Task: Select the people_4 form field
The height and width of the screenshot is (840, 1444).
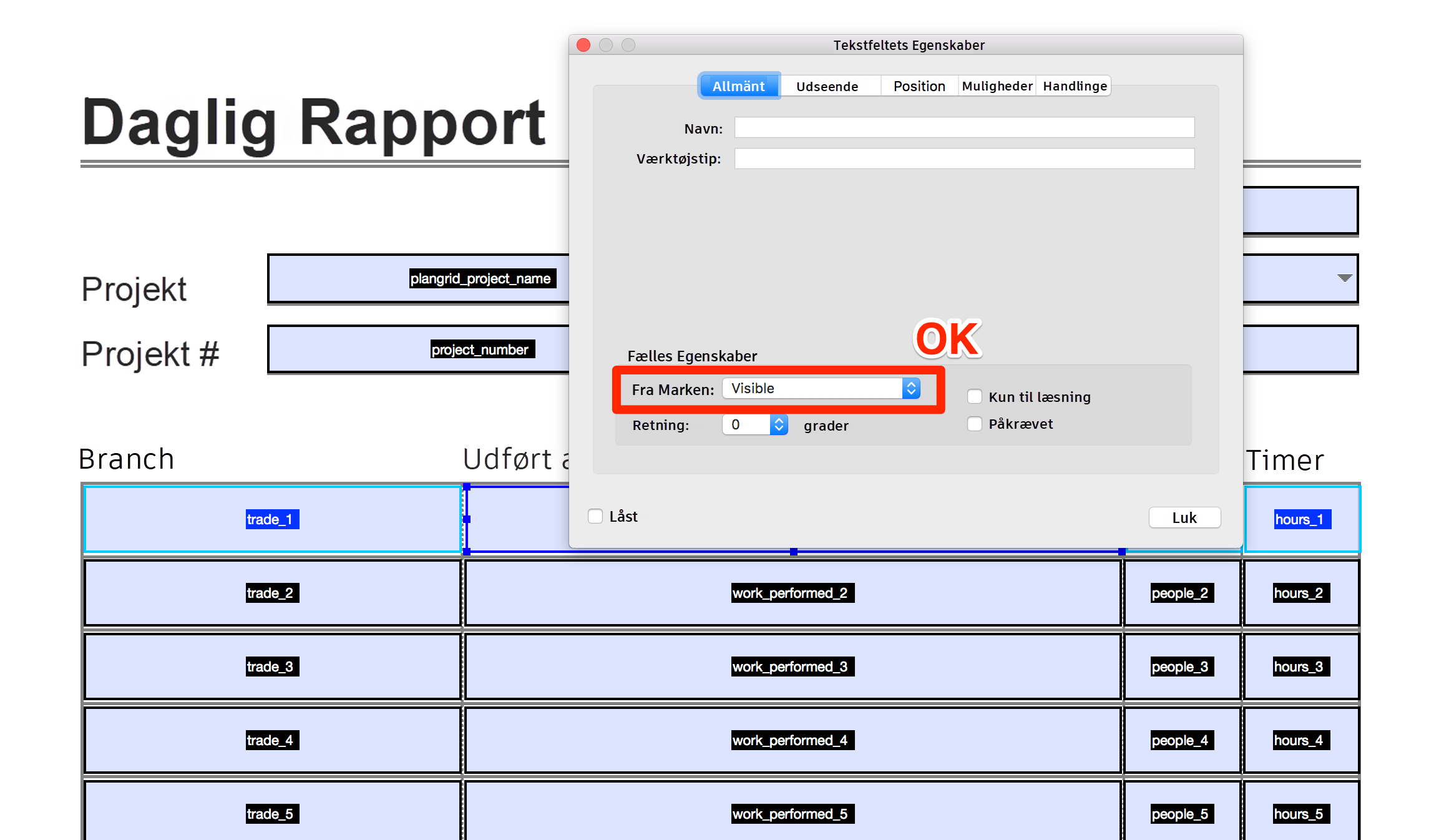Action: pos(1181,740)
